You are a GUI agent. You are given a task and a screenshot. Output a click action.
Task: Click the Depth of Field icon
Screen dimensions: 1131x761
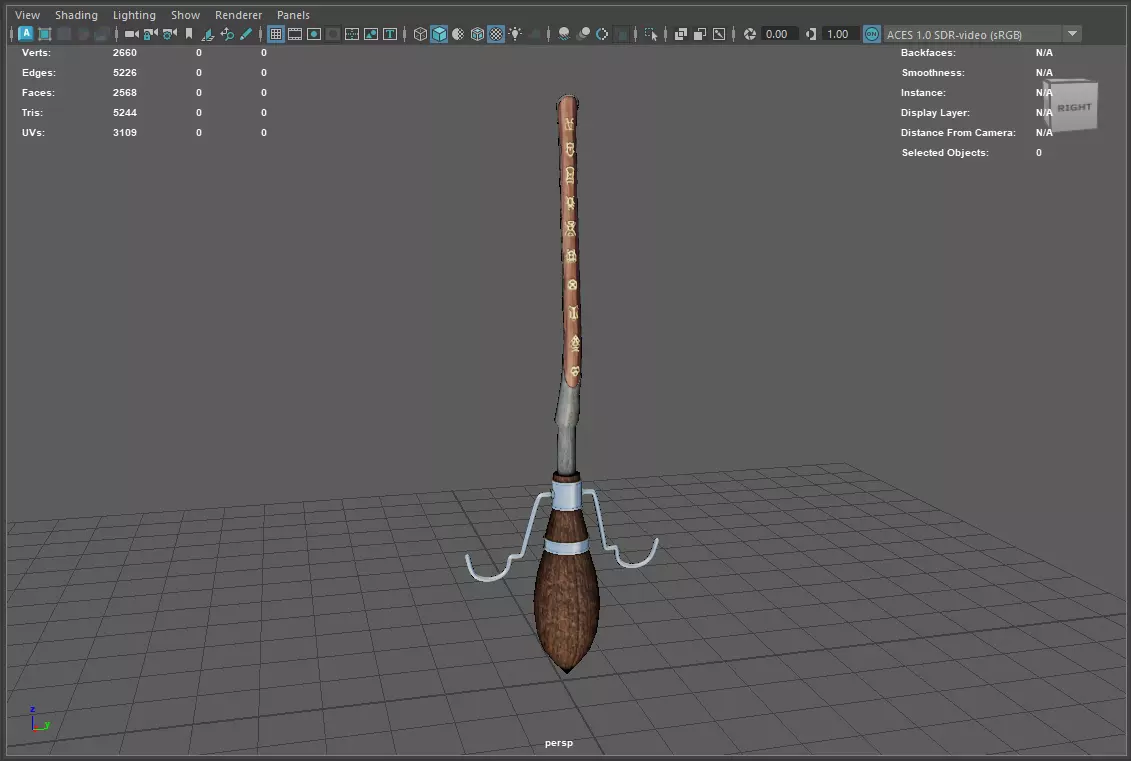[621, 34]
